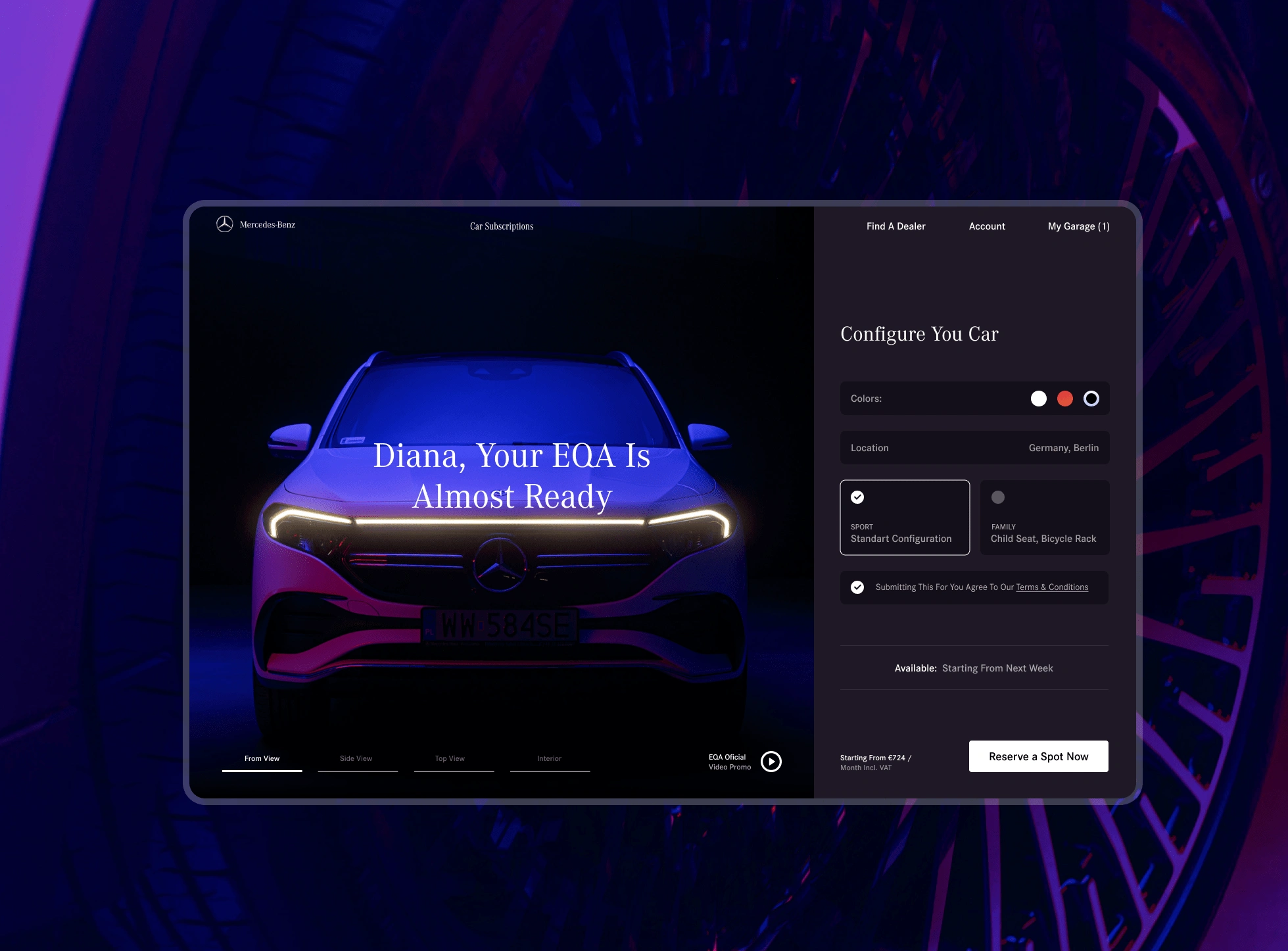The width and height of the screenshot is (1288, 951).
Task: Select the red color swatch
Action: (x=1065, y=399)
